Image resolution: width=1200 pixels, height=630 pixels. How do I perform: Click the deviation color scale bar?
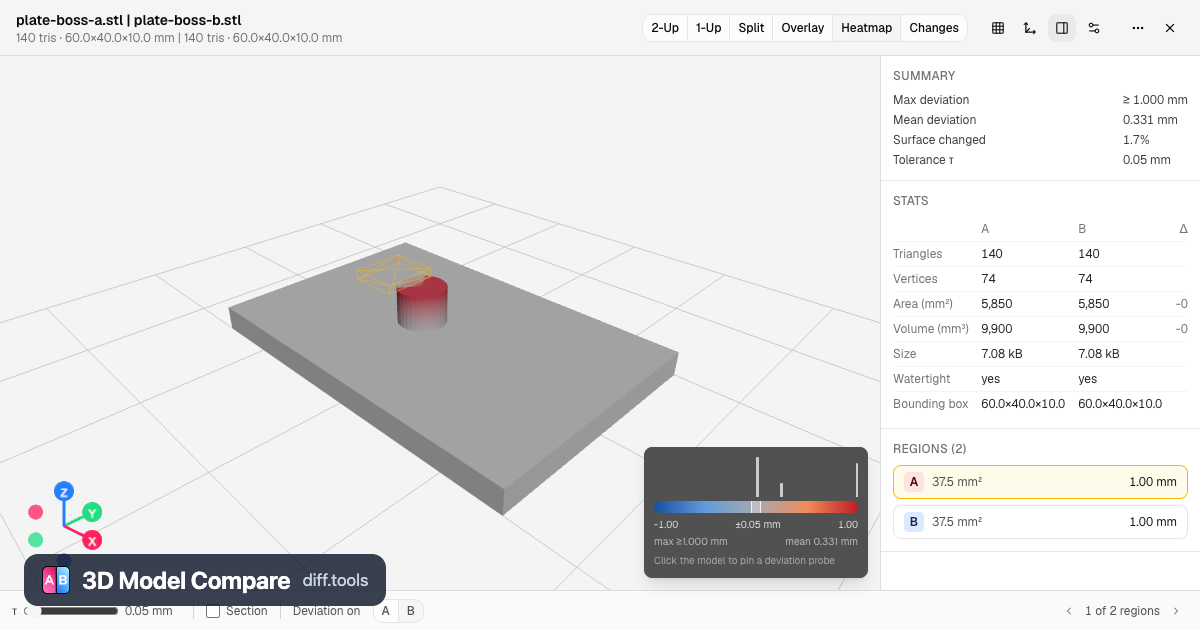point(756,507)
